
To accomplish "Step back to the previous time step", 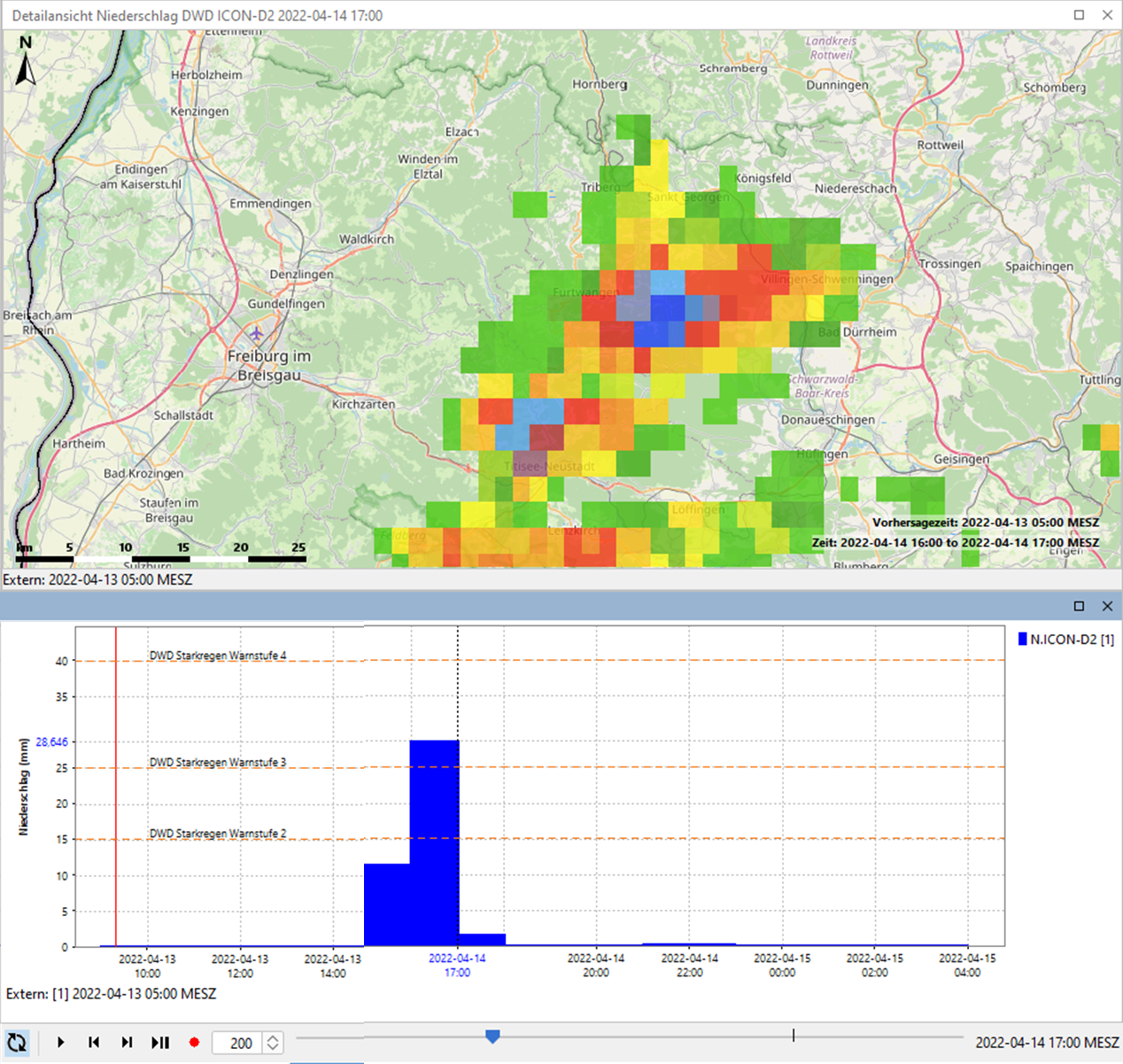I will [94, 1043].
